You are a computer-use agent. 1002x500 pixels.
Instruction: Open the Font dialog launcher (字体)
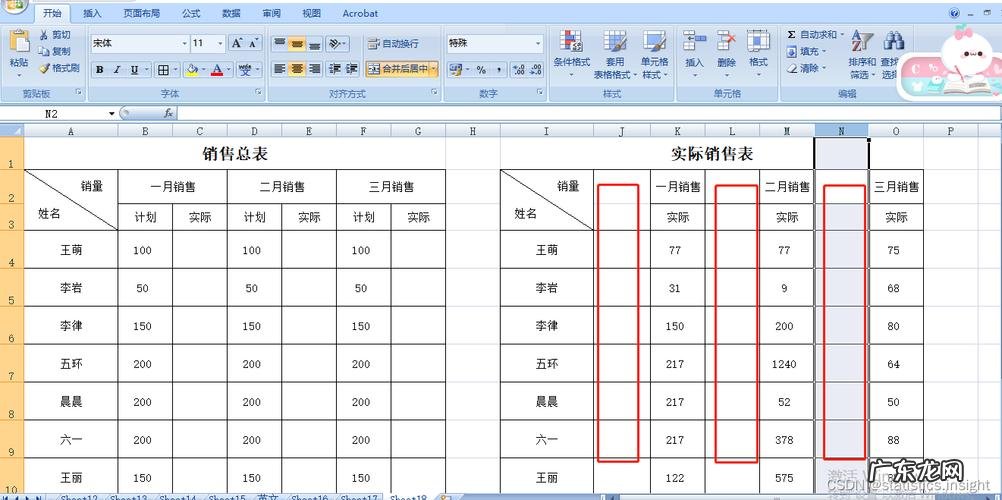coord(258,93)
